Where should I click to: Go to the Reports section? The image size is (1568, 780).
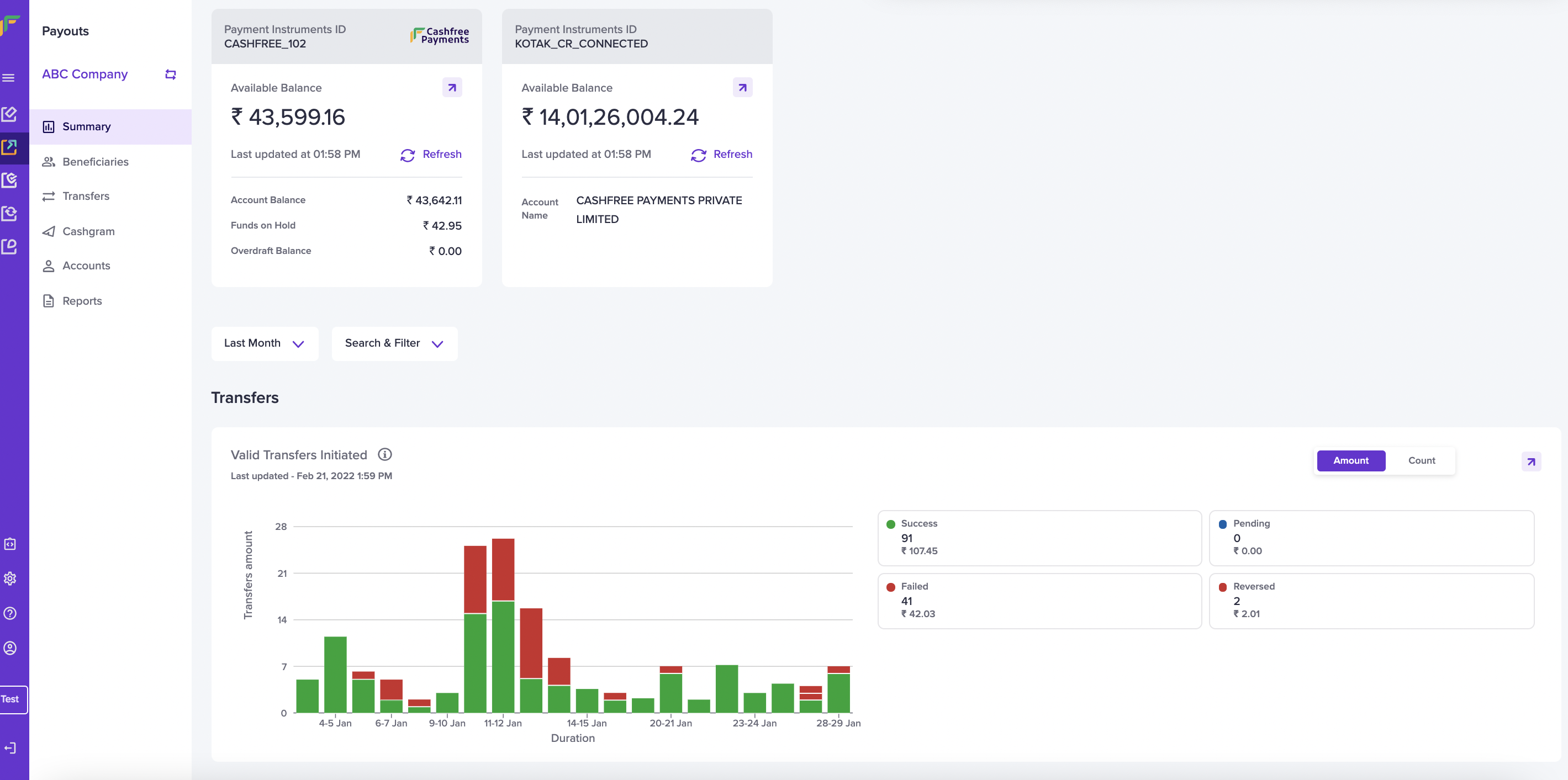[x=82, y=301]
